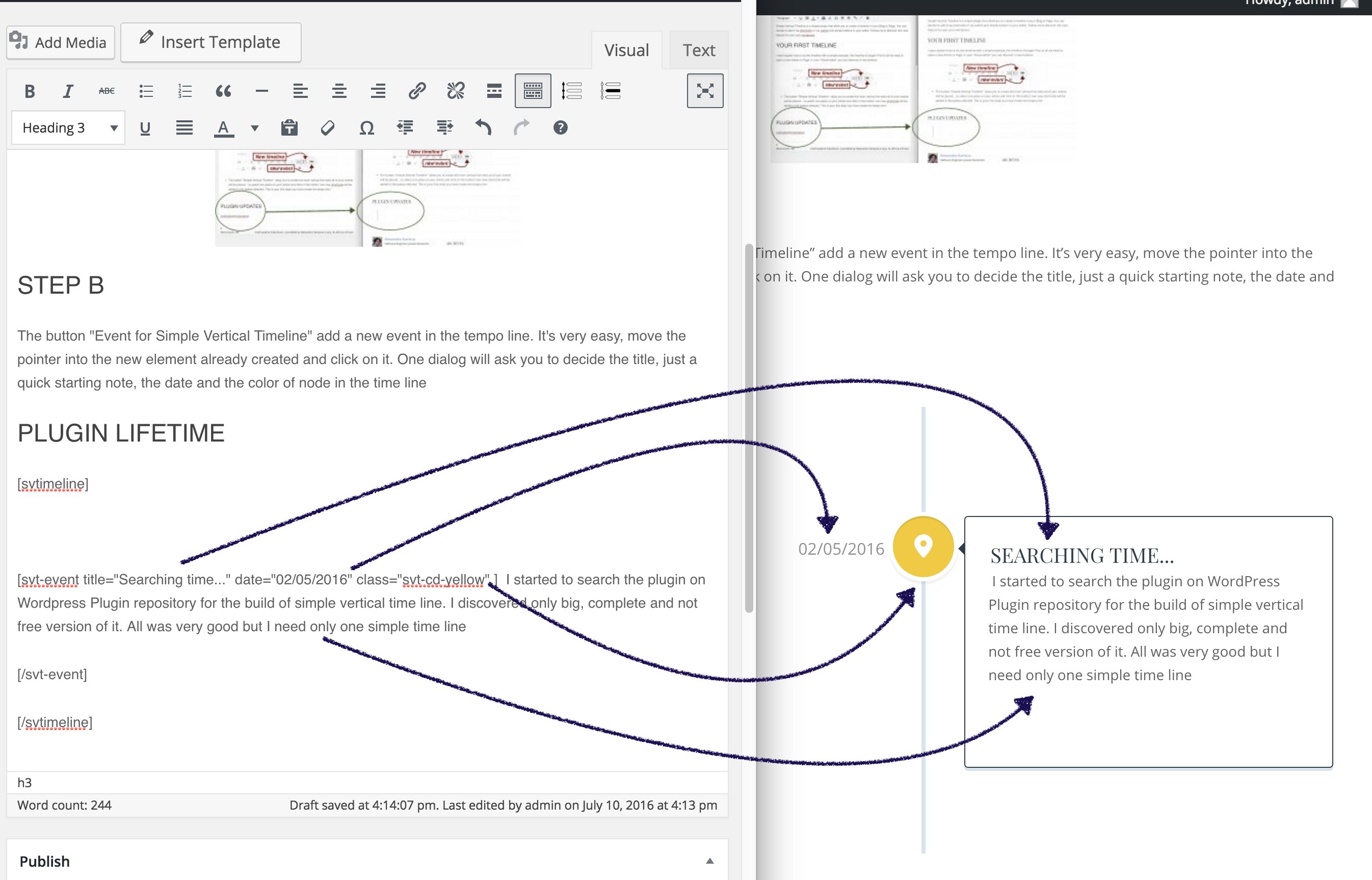Click the Redo action icon
This screenshot has width=1372, height=880.
click(x=521, y=128)
